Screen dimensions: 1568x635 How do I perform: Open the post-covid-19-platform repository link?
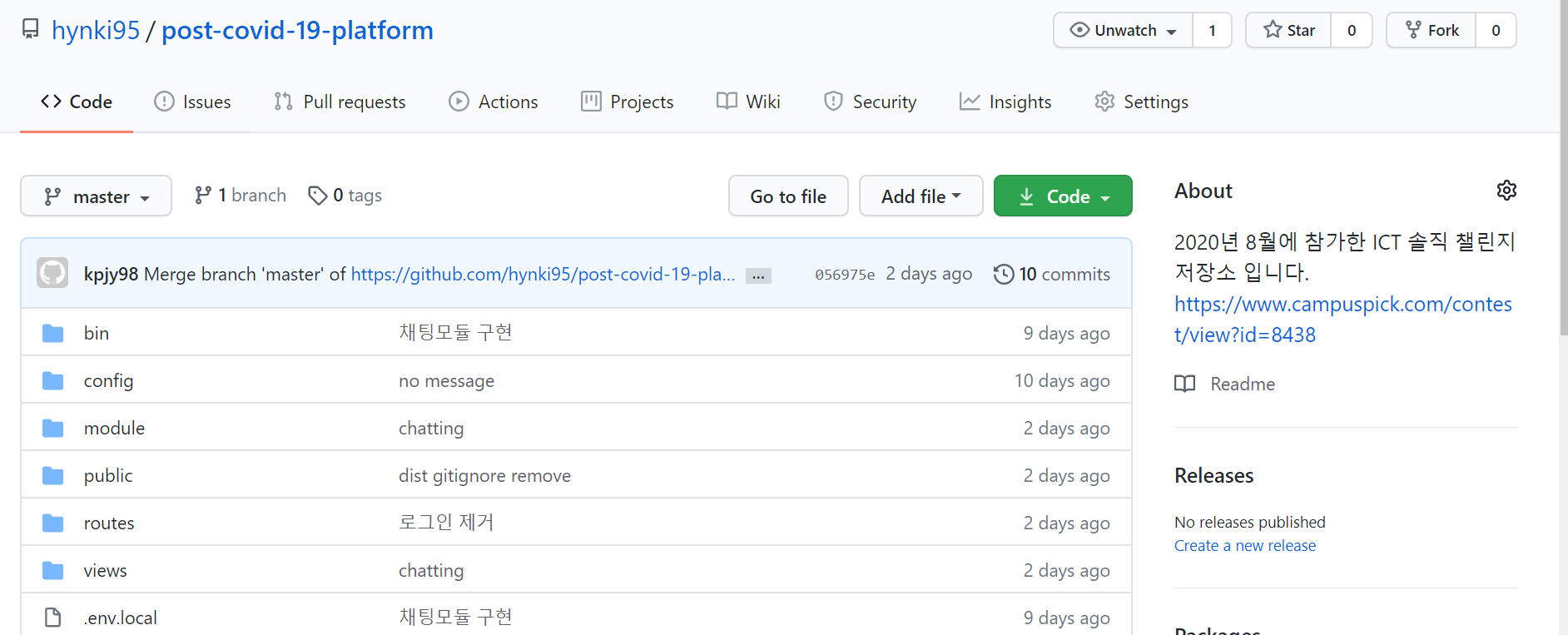click(x=297, y=30)
